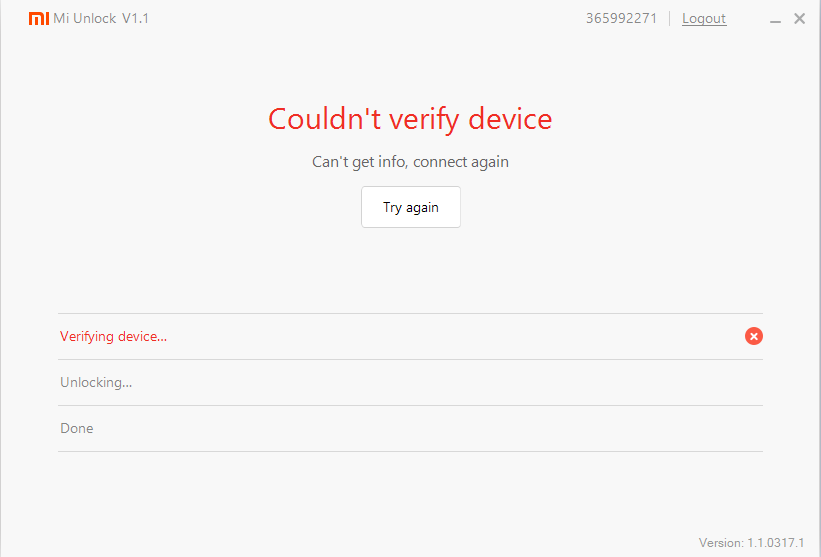Select the "Done" step
Image resolution: width=821 pixels, height=557 pixels.
pos(77,428)
